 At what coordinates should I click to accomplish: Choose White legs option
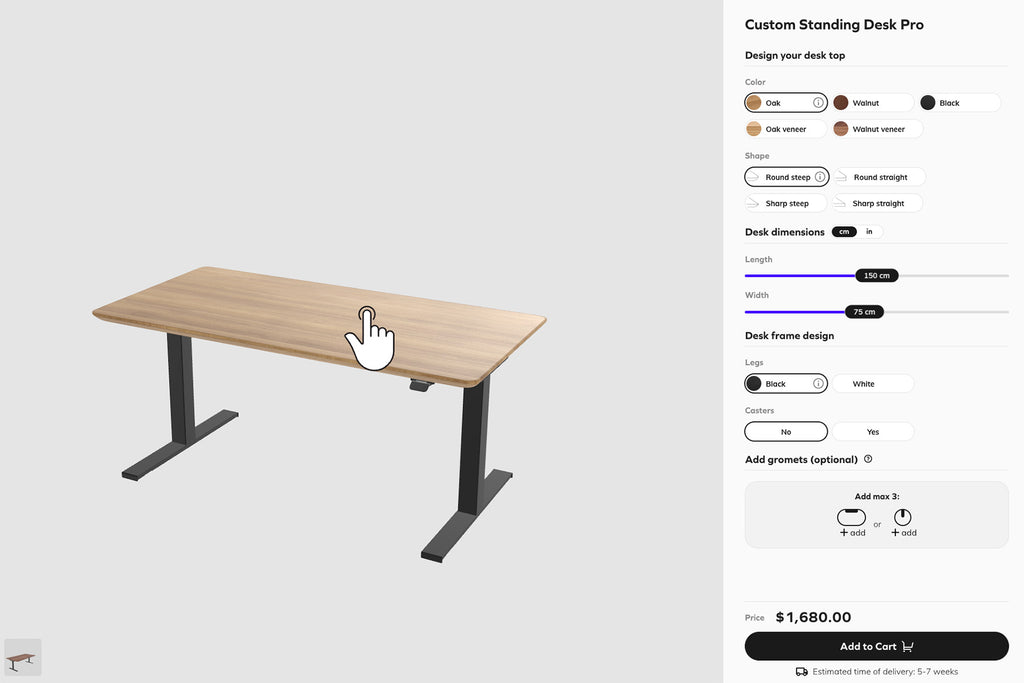click(x=872, y=383)
